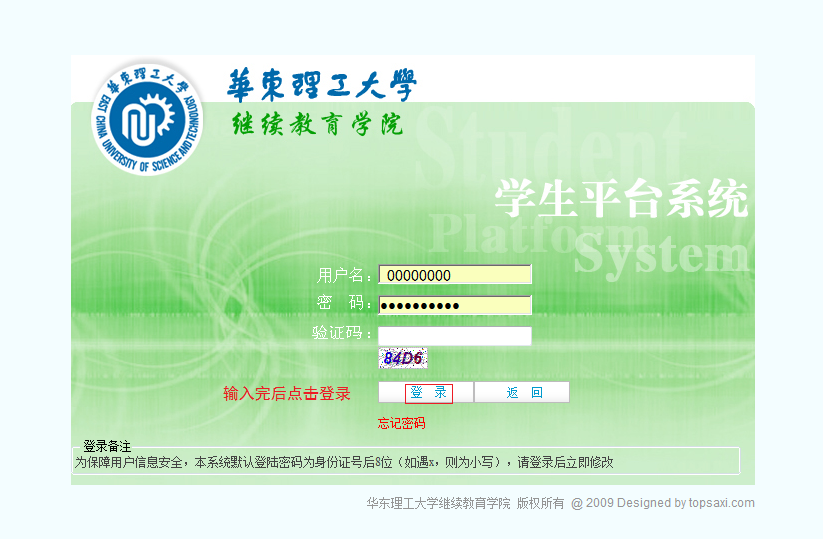Click the 登录 login button
Image resolution: width=823 pixels, height=539 pixels.
point(426,393)
